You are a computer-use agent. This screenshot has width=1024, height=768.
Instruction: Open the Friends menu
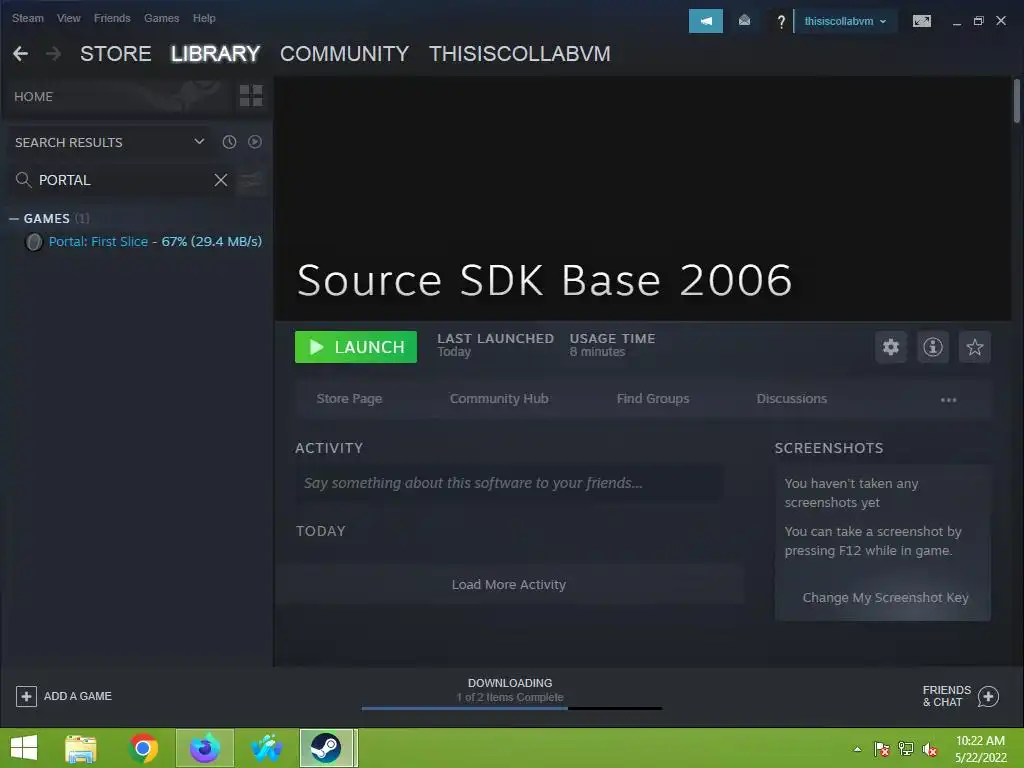tap(112, 18)
